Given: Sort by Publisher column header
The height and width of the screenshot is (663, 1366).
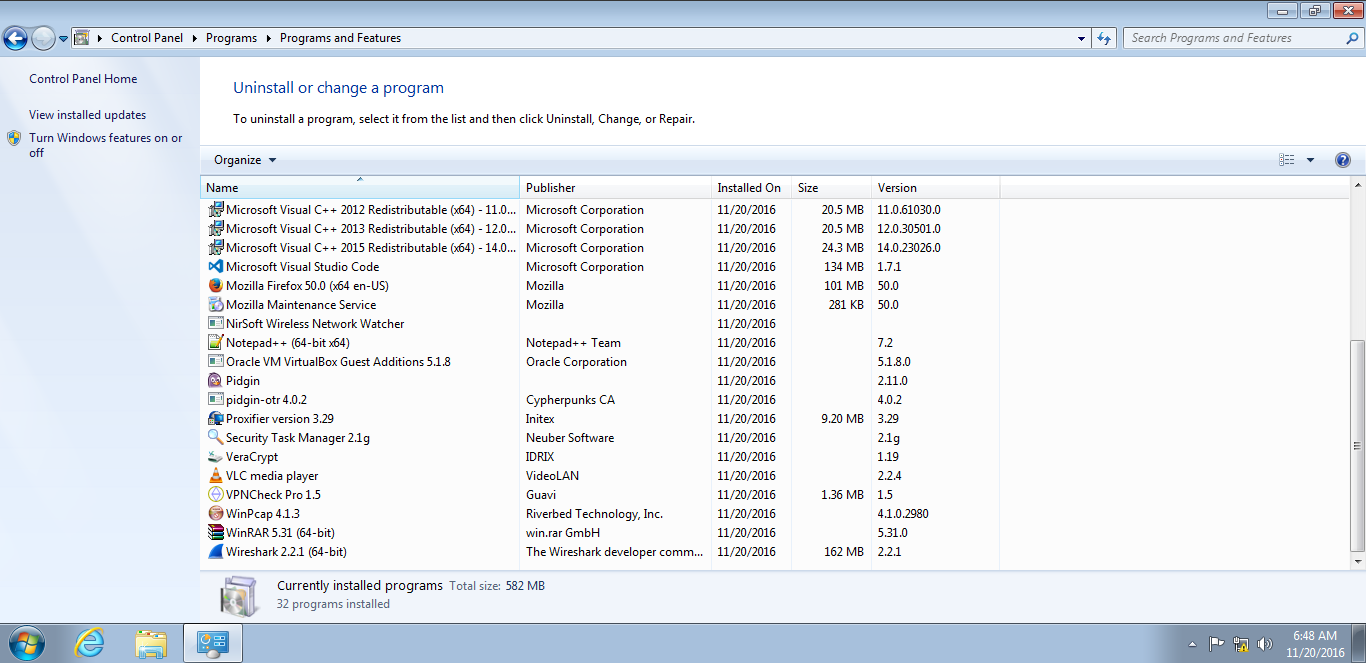Looking at the screenshot, I should click(x=615, y=187).
